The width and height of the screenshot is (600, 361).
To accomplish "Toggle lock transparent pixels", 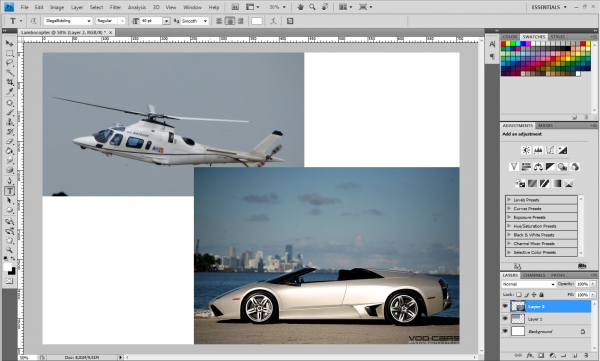I will [519, 295].
